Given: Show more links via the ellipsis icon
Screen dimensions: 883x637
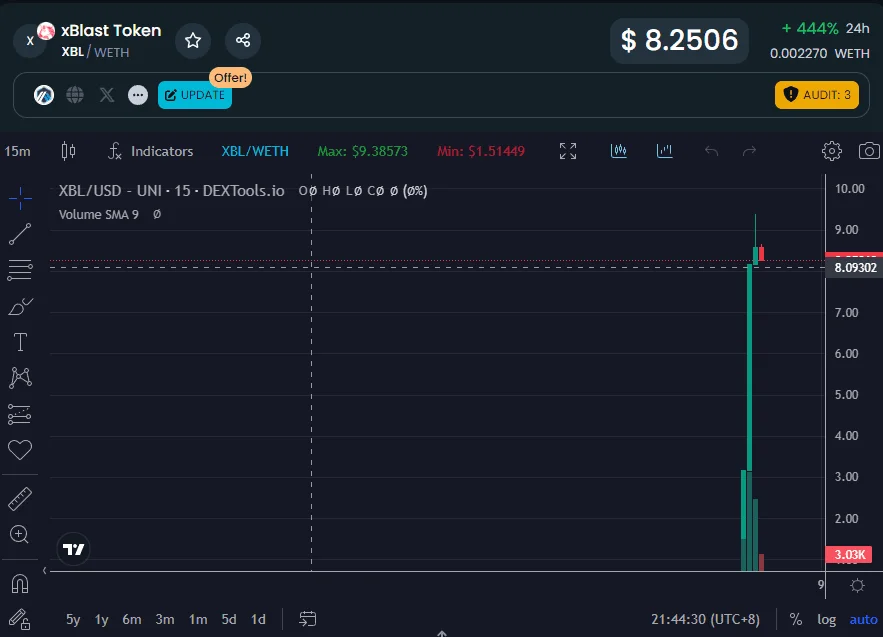Looking at the screenshot, I should pos(138,95).
